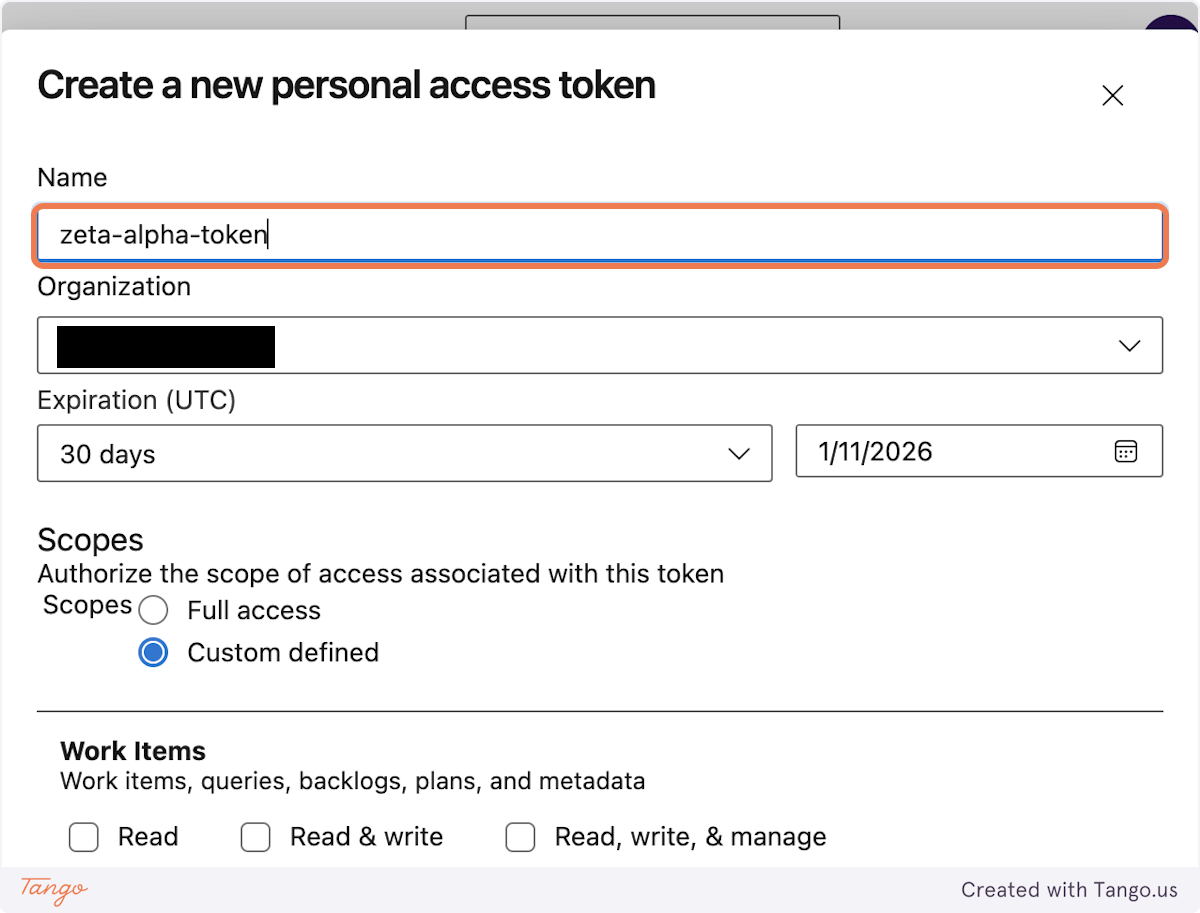Open the 30 days expiration dropdown
The height and width of the screenshot is (913, 1200).
[404, 453]
